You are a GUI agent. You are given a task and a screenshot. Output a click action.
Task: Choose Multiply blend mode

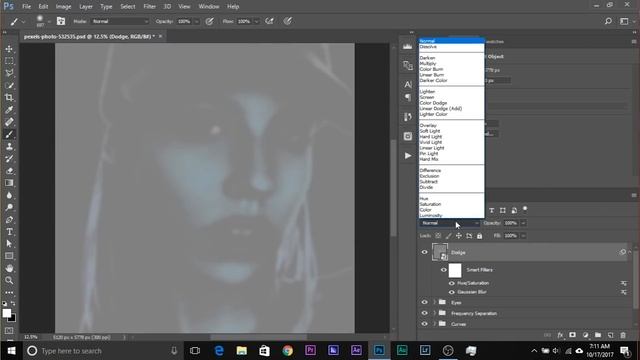coord(428,64)
